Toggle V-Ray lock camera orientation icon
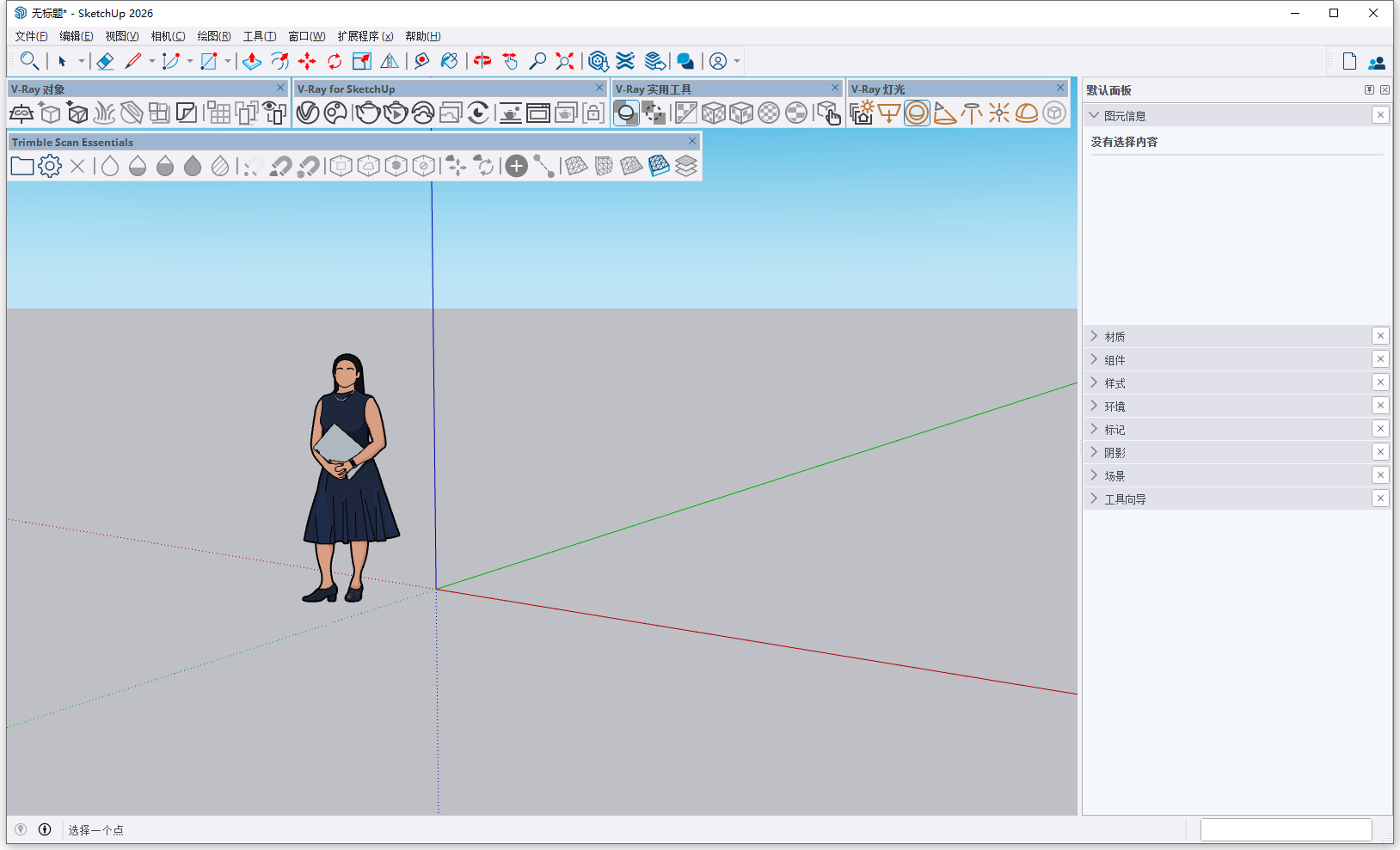 click(x=593, y=113)
